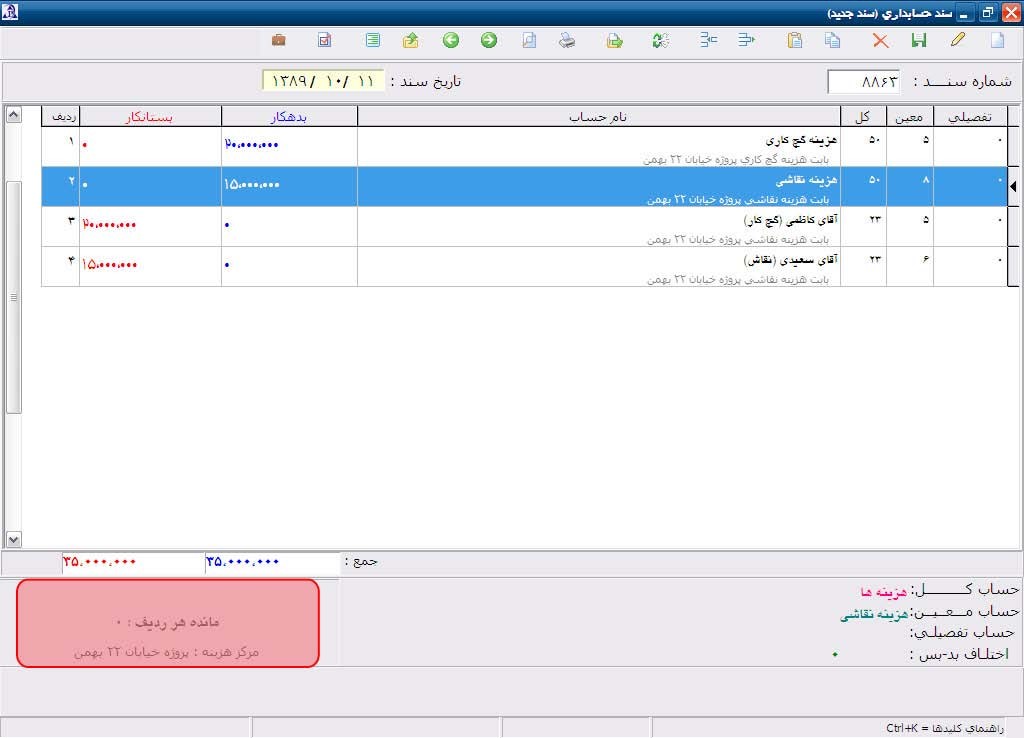This screenshot has height=738, width=1024.
Task: Go to previous voucher with left green arrow
Action: (451, 41)
